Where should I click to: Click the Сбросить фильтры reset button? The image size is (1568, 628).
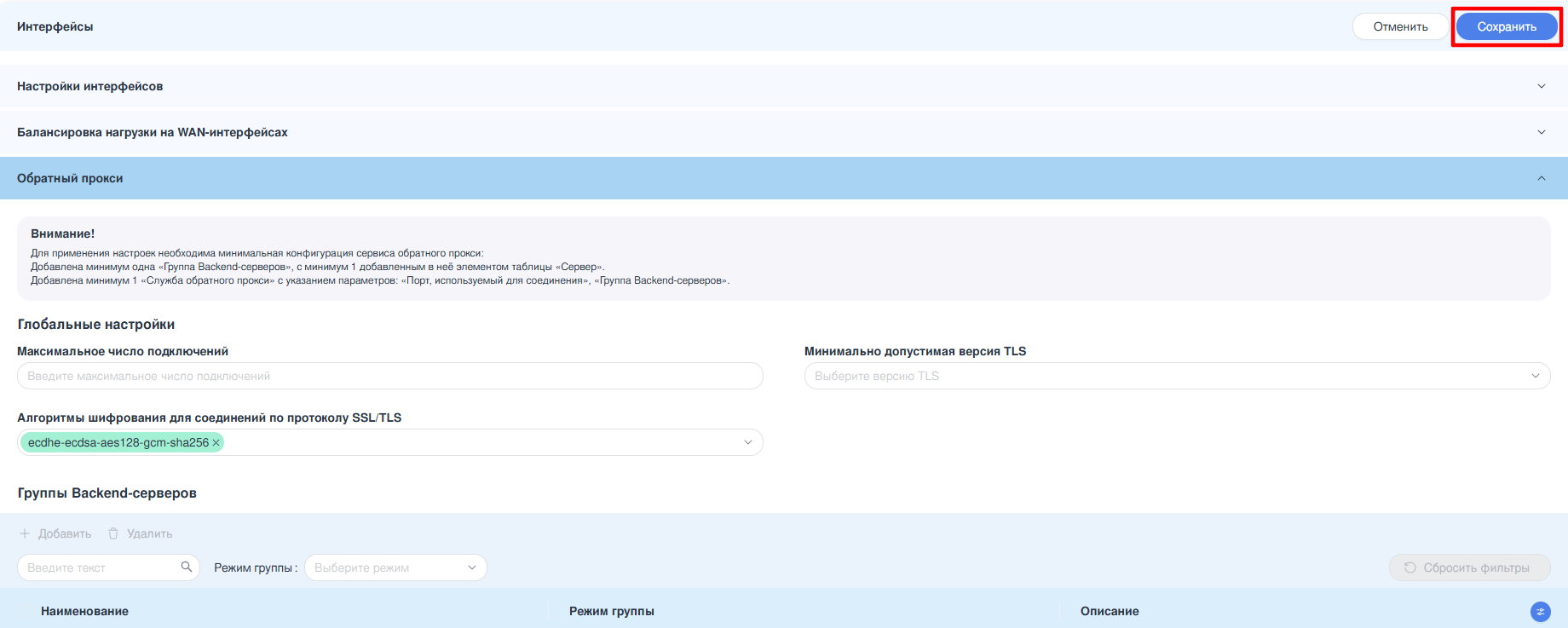point(1468,568)
